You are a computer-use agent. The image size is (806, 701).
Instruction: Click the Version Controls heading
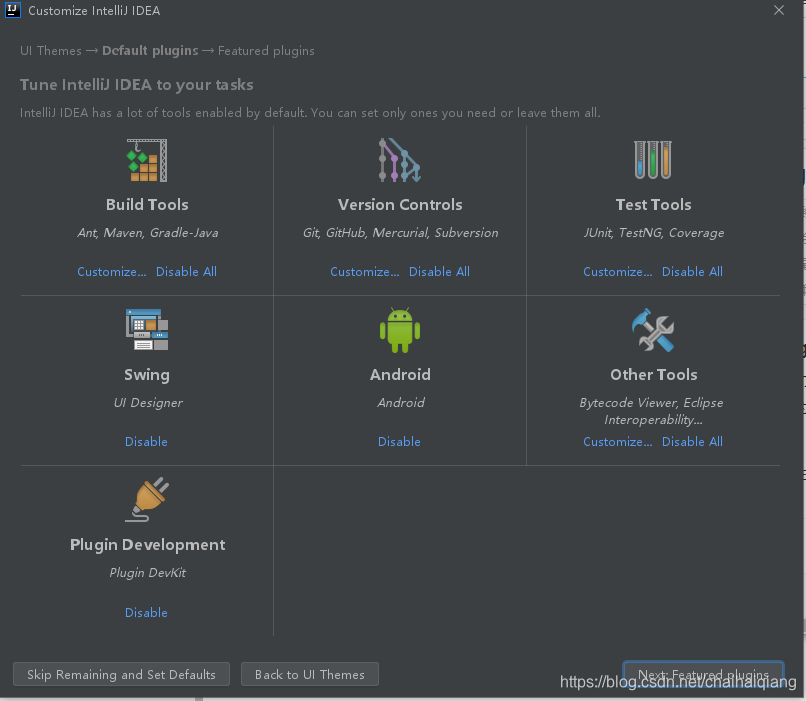click(x=400, y=205)
